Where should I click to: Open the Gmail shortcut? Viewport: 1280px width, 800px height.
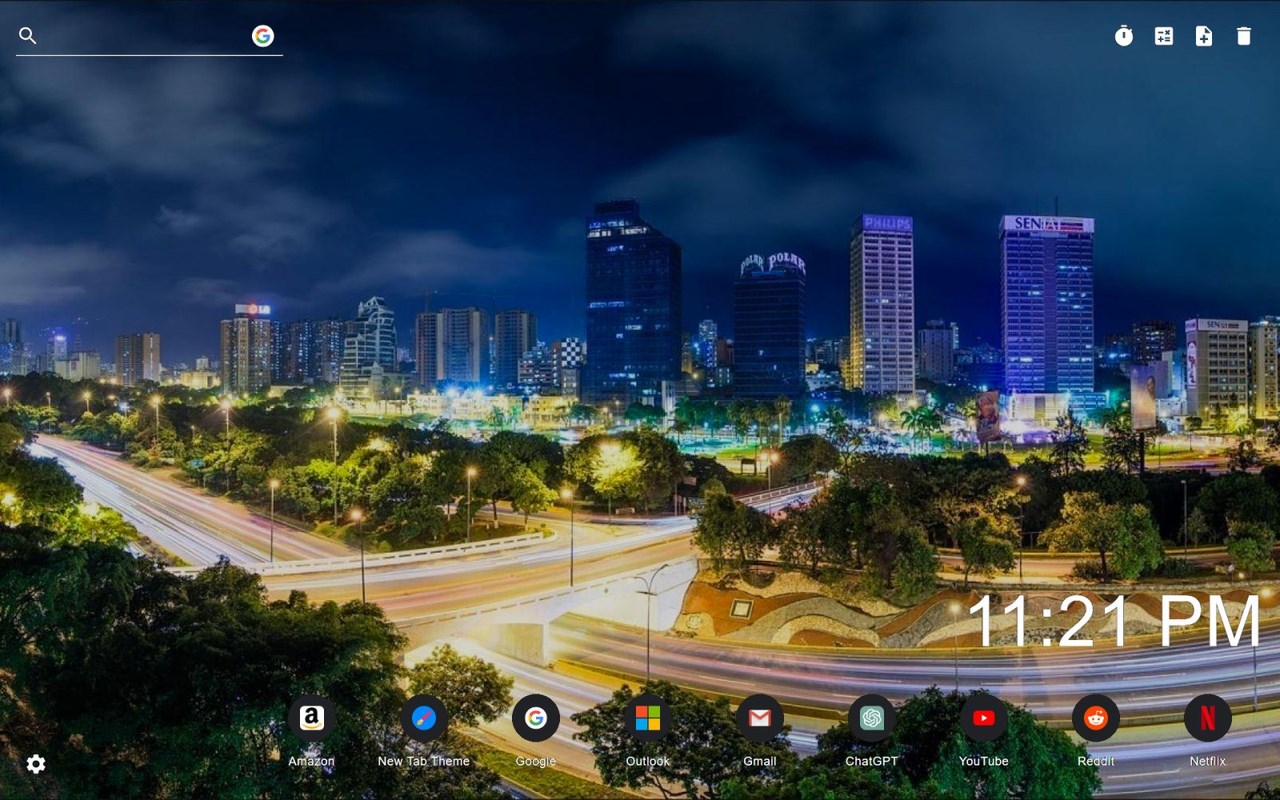point(760,718)
